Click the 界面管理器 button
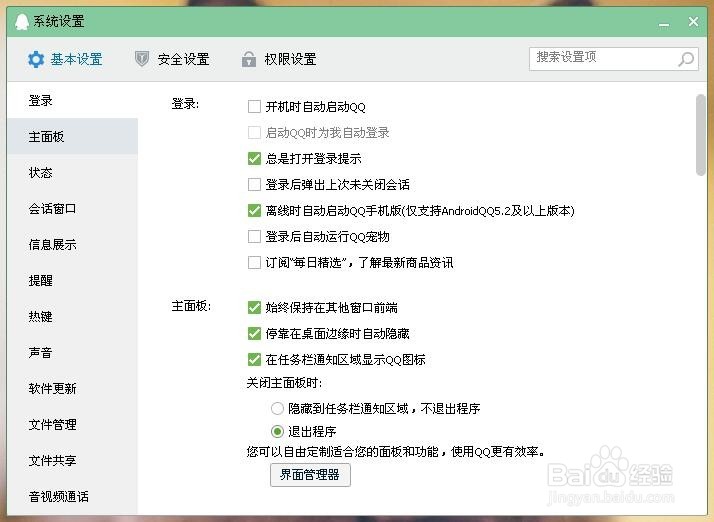This screenshot has width=714, height=522. point(310,475)
